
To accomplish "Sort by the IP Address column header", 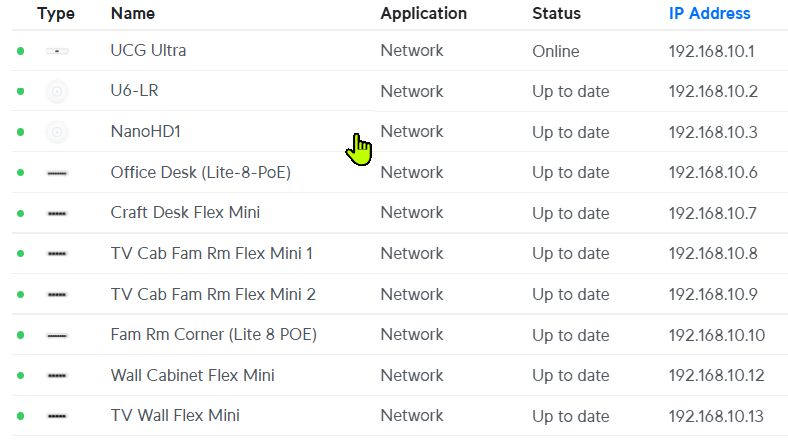I will click(709, 14).
